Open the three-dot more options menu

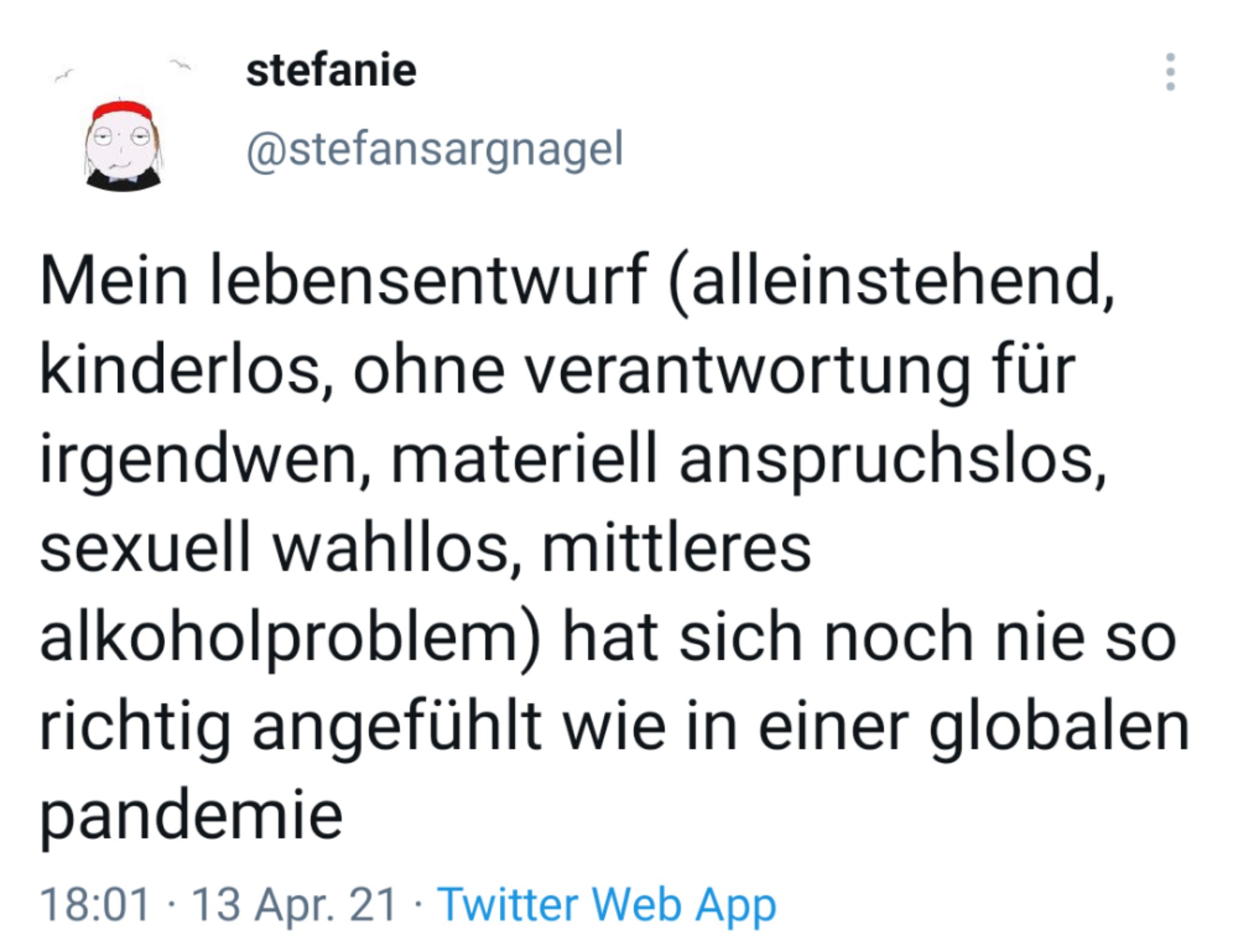tap(1170, 72)
